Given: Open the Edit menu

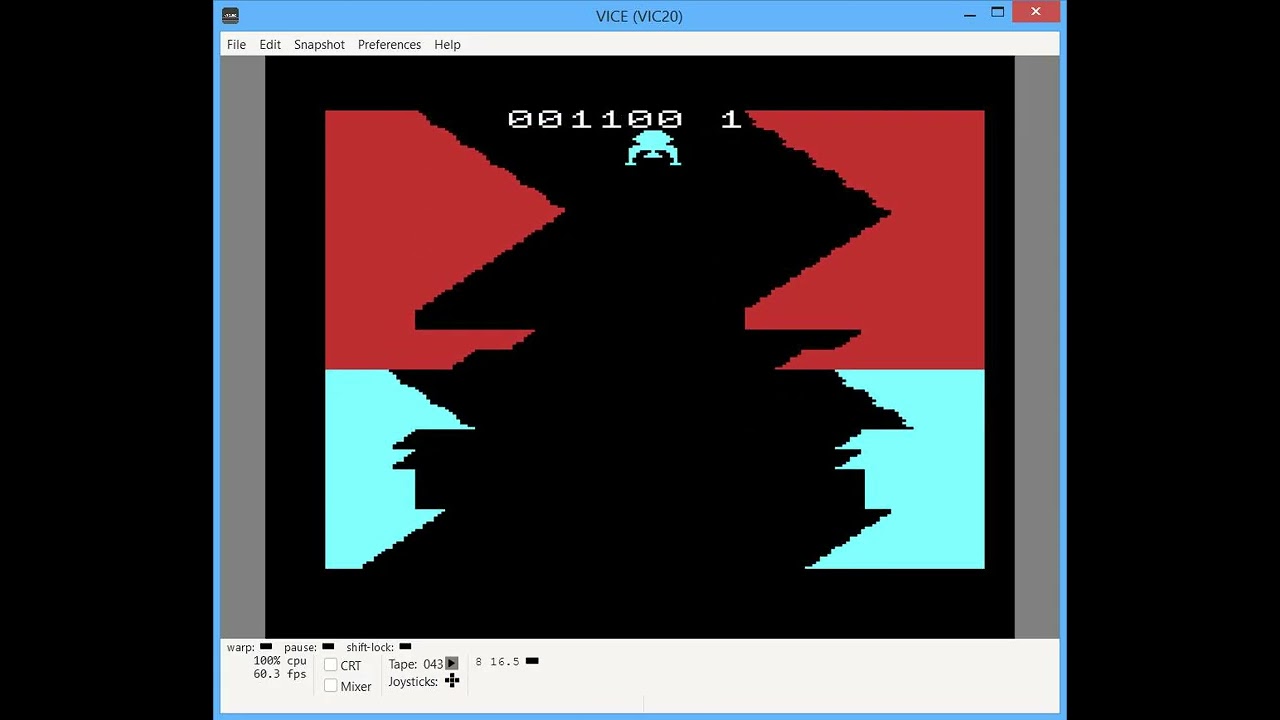Looking at the screenshot, I should click(x=270, y=45).
